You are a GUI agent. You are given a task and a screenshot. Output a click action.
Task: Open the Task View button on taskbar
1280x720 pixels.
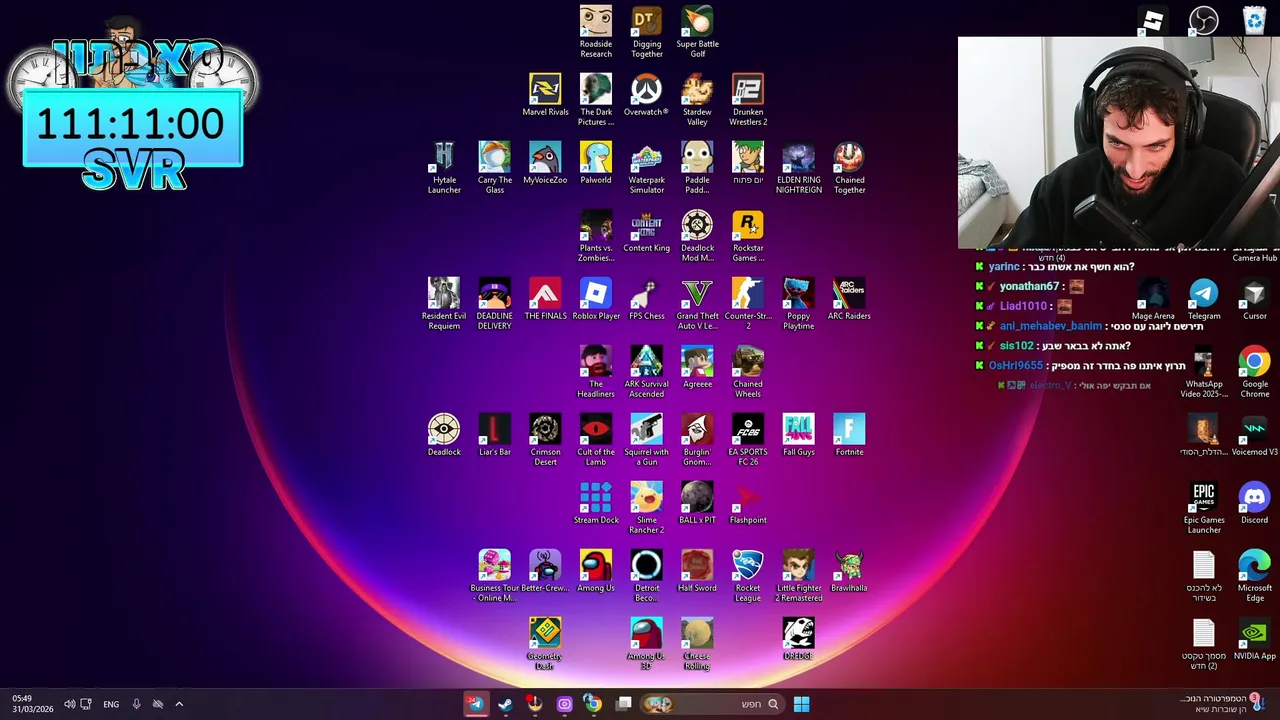pyautogui.click(x=624, y=704)
